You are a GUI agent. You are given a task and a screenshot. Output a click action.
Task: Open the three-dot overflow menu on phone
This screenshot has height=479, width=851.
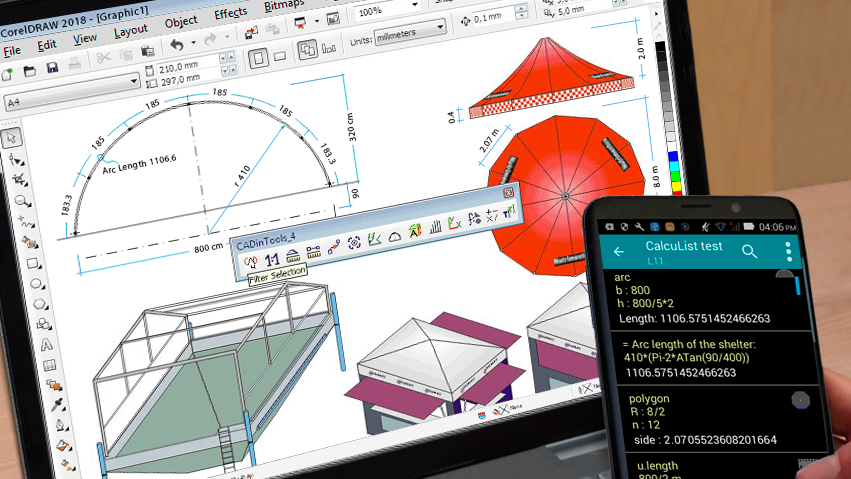[789, 252]
